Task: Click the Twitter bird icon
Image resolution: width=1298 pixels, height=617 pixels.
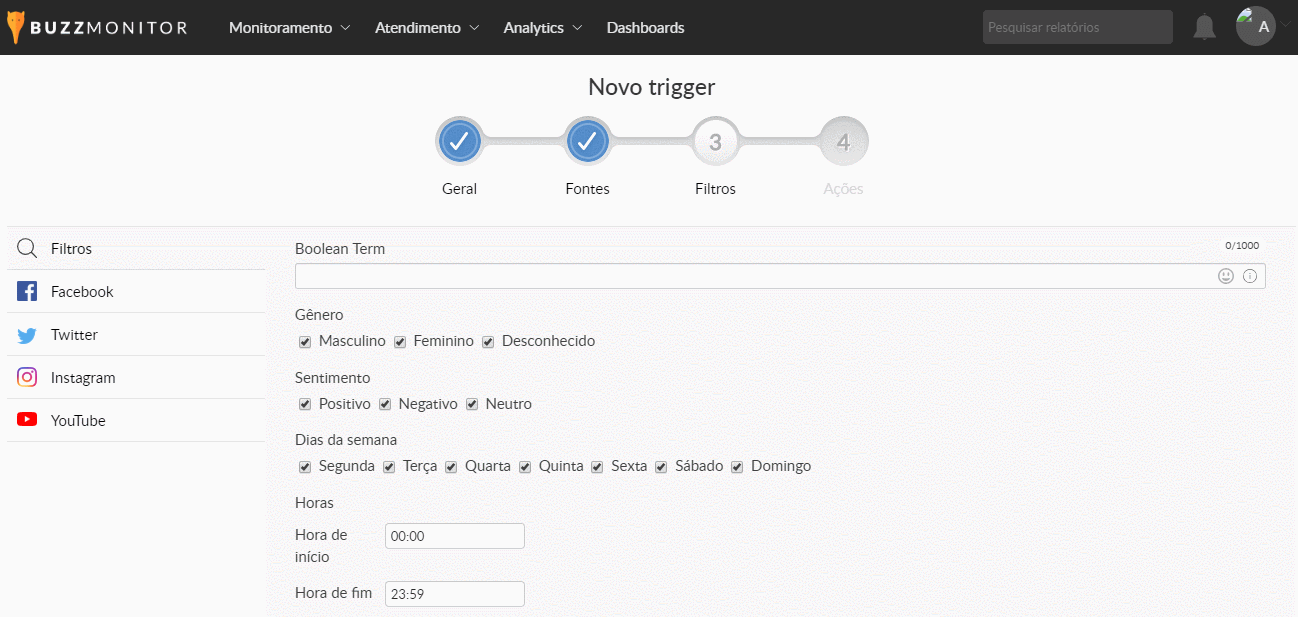Action: click(x=27, y=335)
